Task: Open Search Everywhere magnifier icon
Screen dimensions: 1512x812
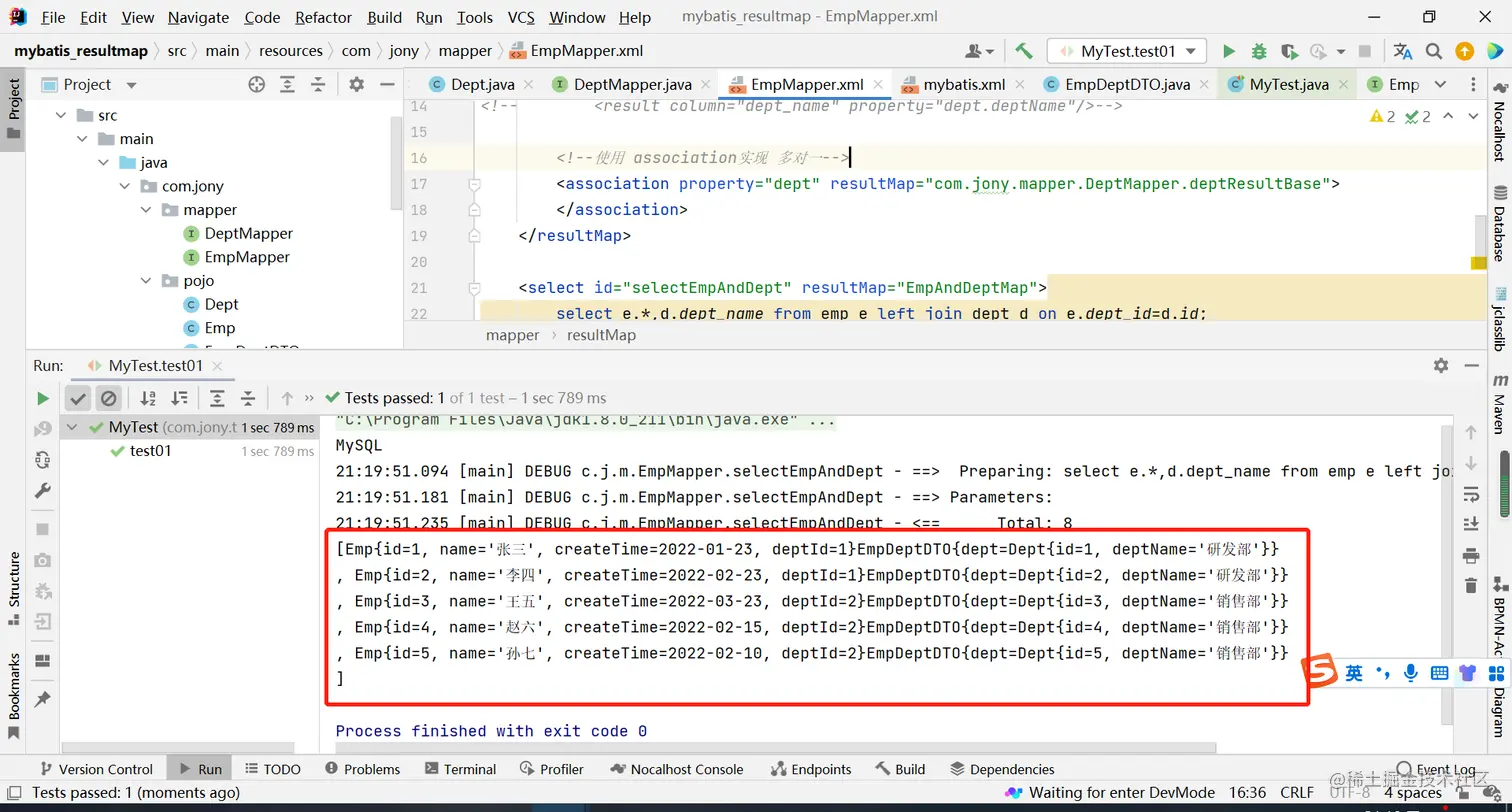Action: [x=1434, y=51]
